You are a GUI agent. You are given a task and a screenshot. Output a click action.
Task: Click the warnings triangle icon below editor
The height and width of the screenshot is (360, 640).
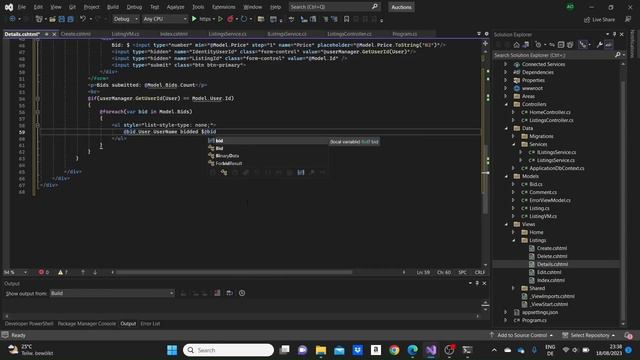click(60, 272)
